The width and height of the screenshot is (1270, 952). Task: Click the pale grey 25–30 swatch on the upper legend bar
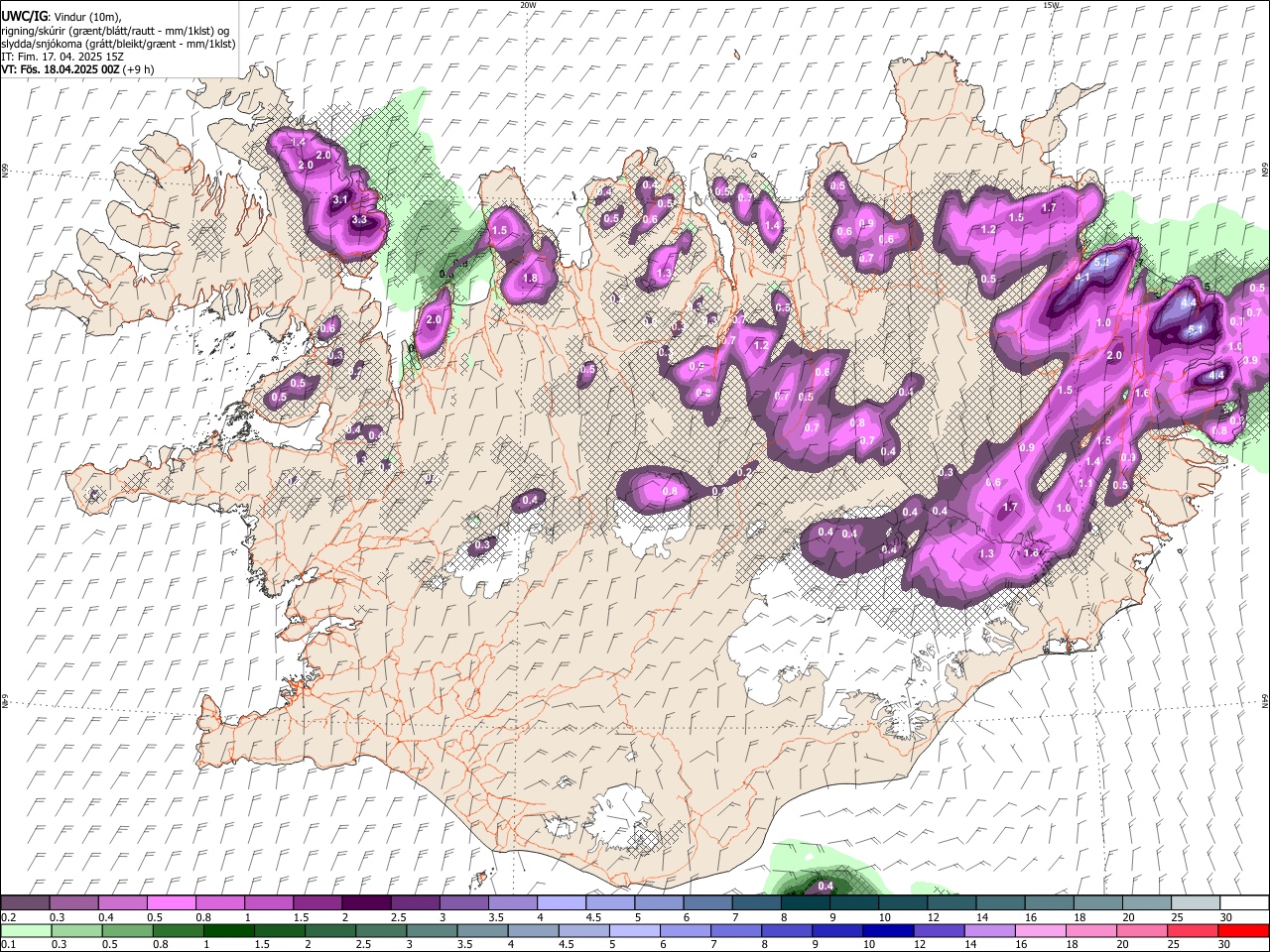coord(1196,902)
